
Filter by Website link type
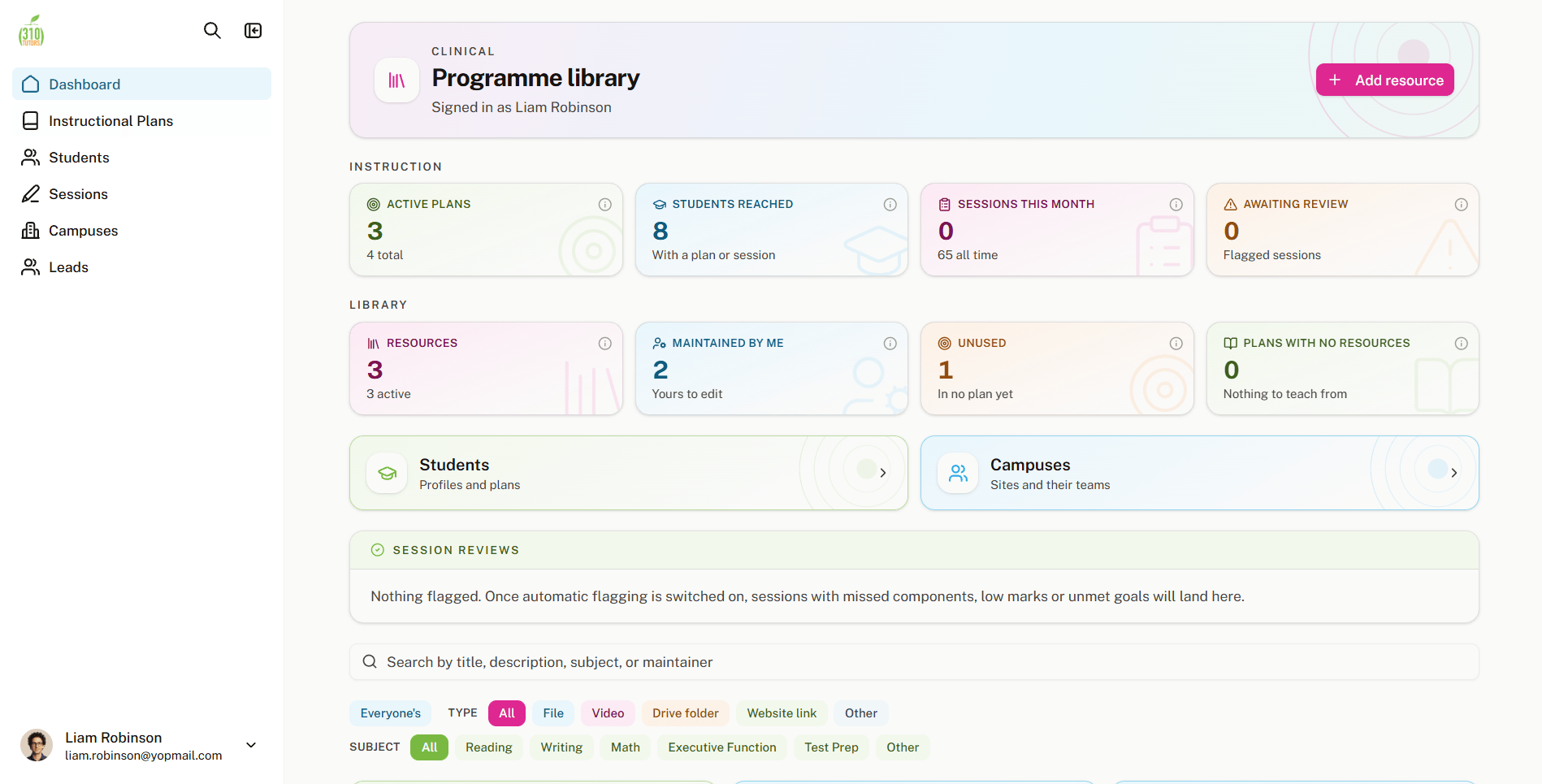click(x=782, y=713)
